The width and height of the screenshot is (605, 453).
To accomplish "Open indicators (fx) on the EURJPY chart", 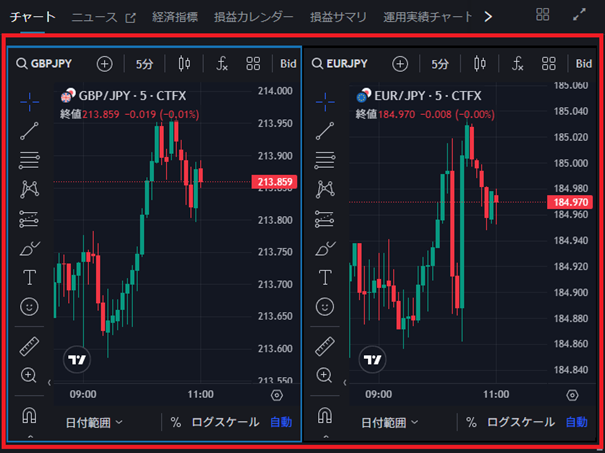I will [517, 63].
